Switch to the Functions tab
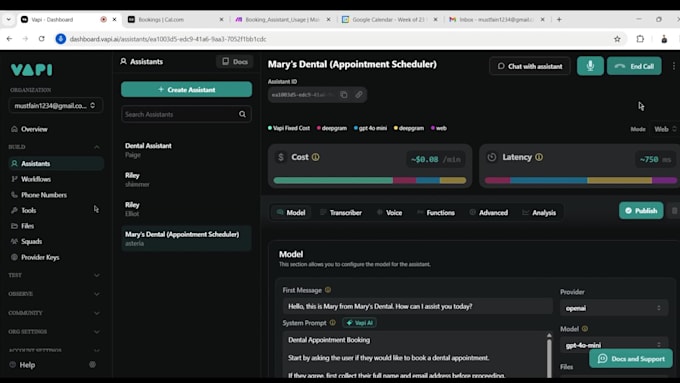The width and height of the screenshot is (680, 383). coord(436,213)
